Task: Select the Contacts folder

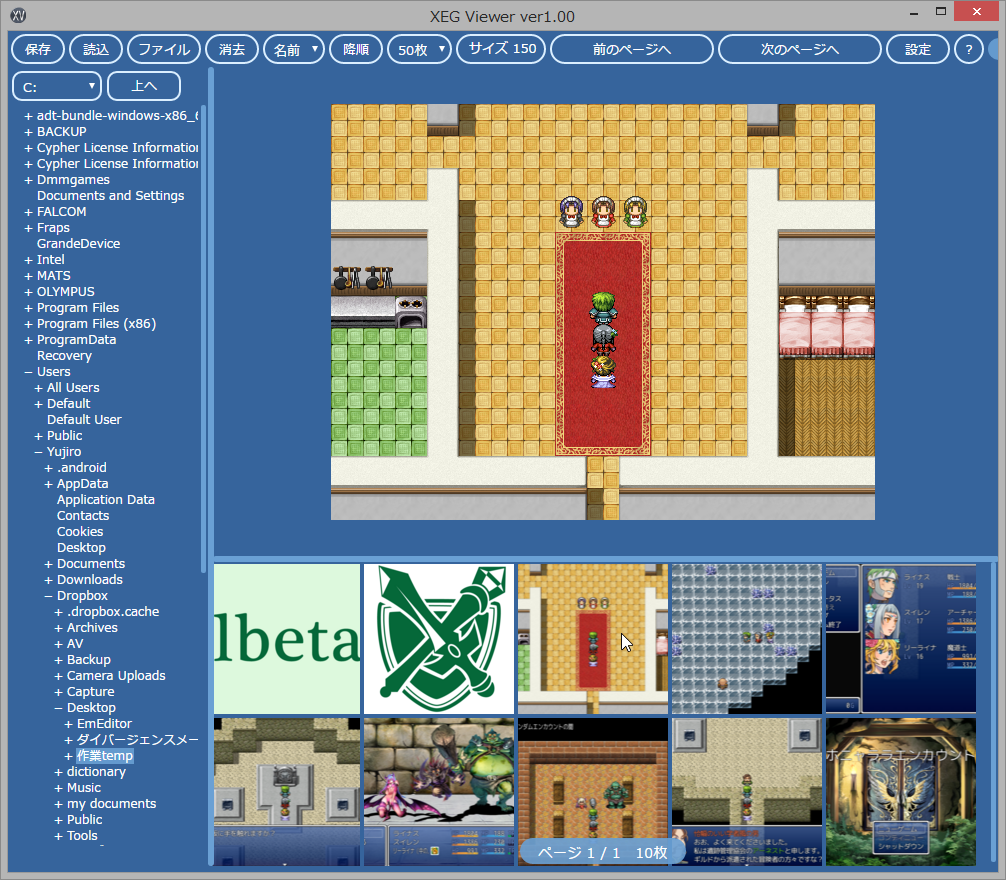Action: [83, 516]
